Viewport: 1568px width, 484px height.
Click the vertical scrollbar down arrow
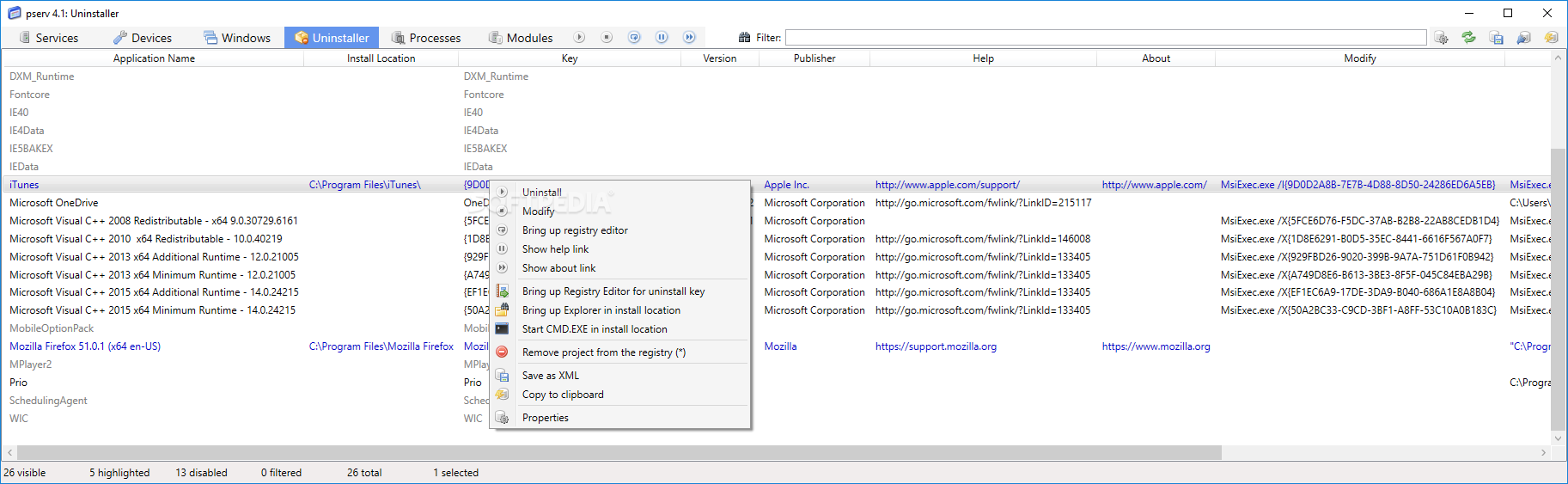1558,438
